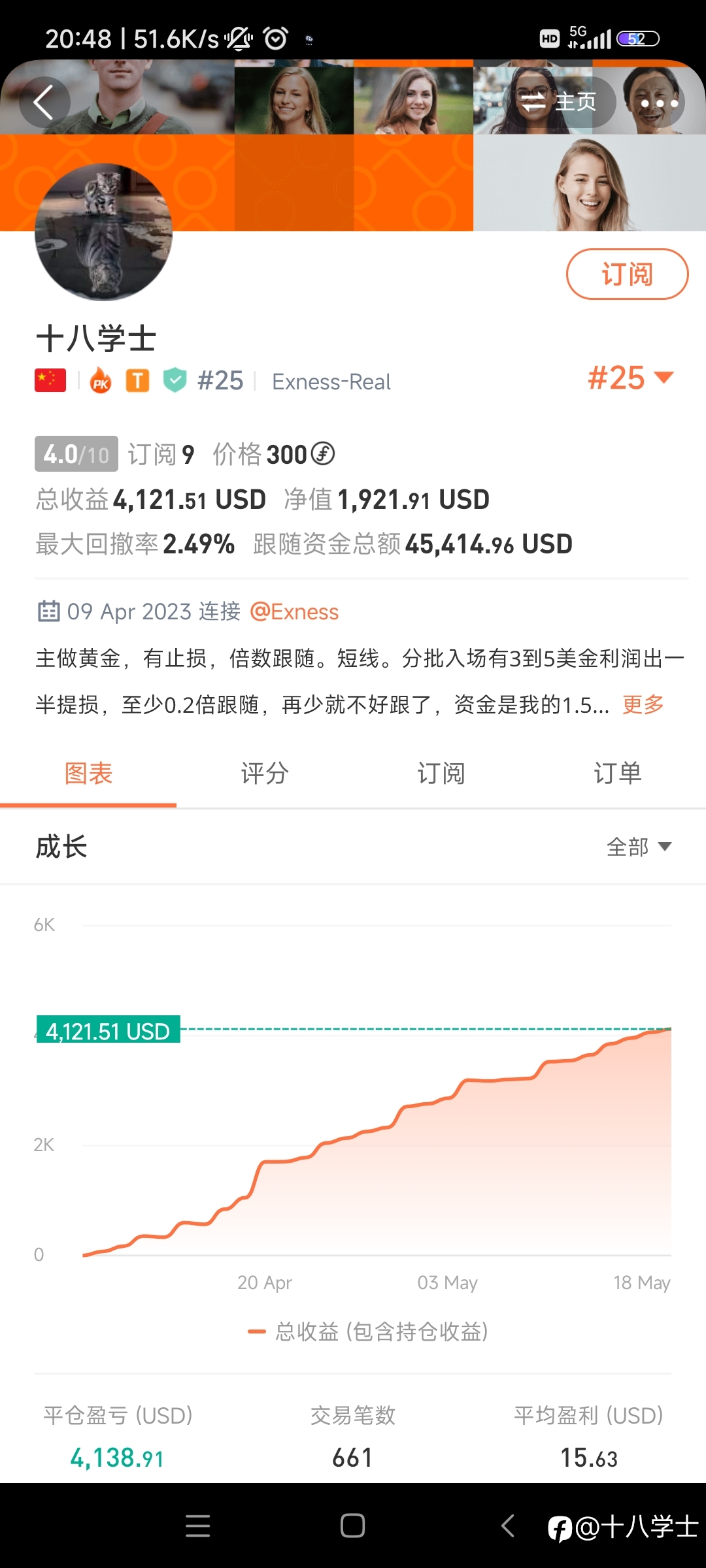Tap the back arrow at top left
The image size is (706, 1568).
[x=44, y=103]
